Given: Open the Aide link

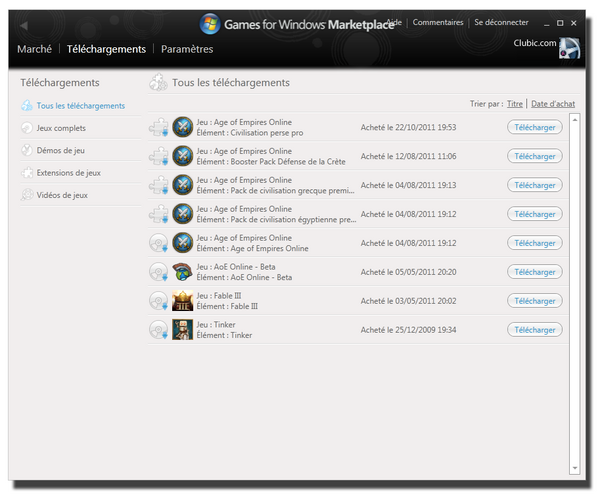Looking at the screenshot, I should pyautogui.click(x=396, y=22).
